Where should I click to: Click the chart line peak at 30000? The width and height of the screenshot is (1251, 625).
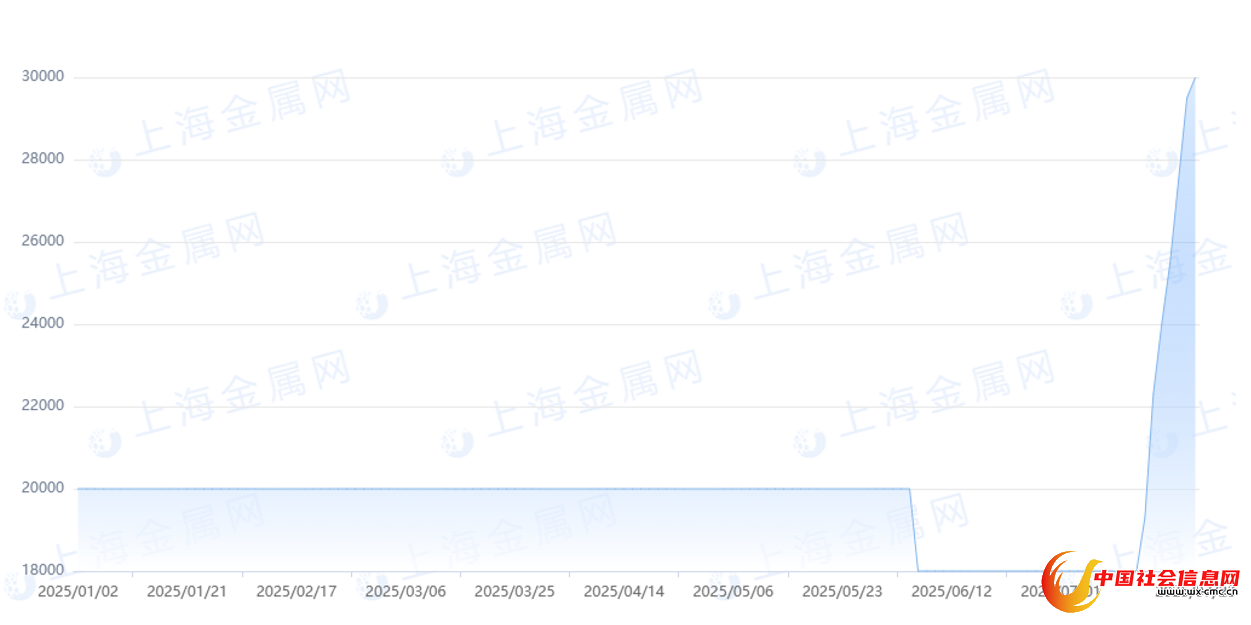click(x=1195, y=78)
